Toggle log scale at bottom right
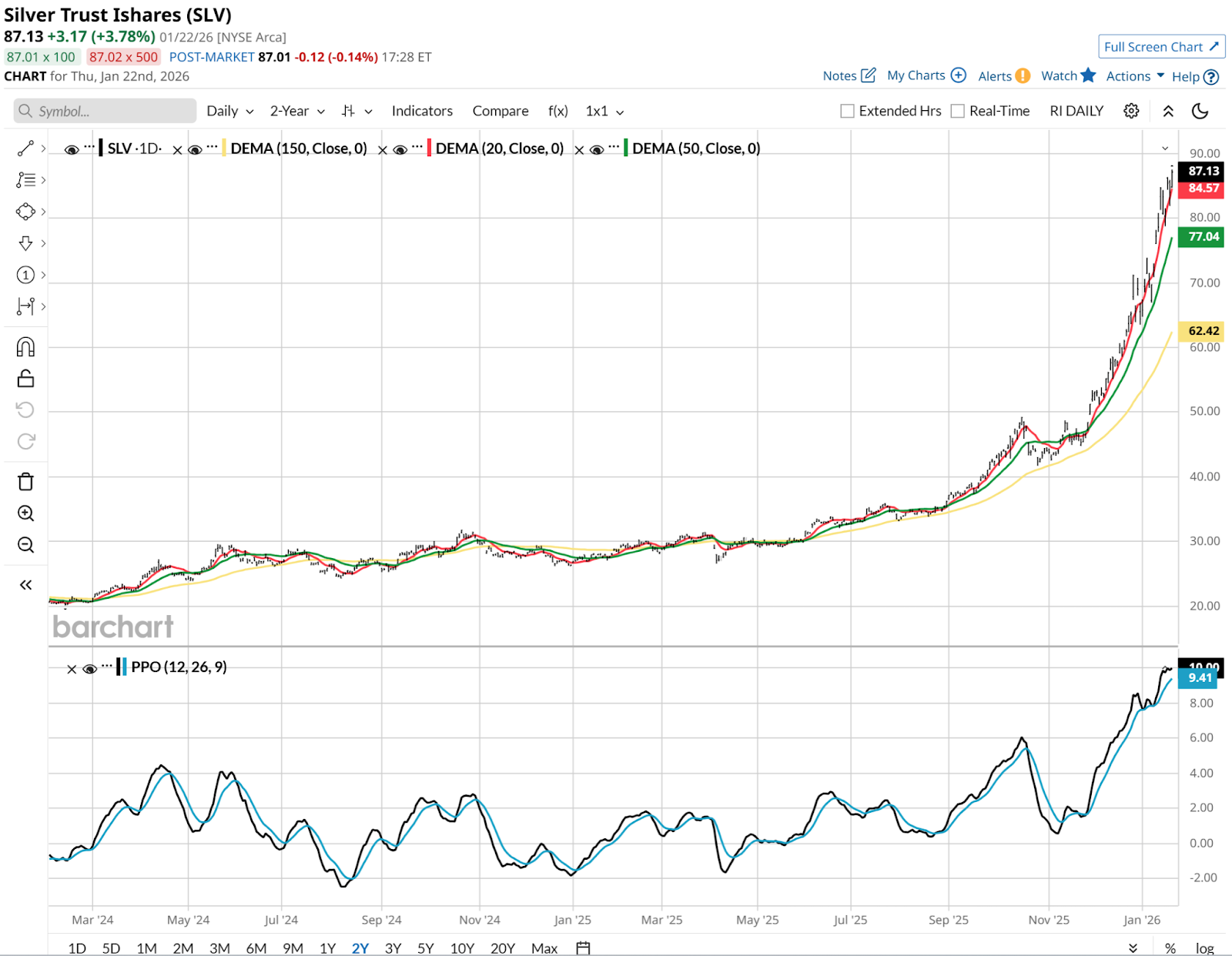The height and width of the screenshot is (956, 1232). pyautogui.click(x=1205, y=948)
